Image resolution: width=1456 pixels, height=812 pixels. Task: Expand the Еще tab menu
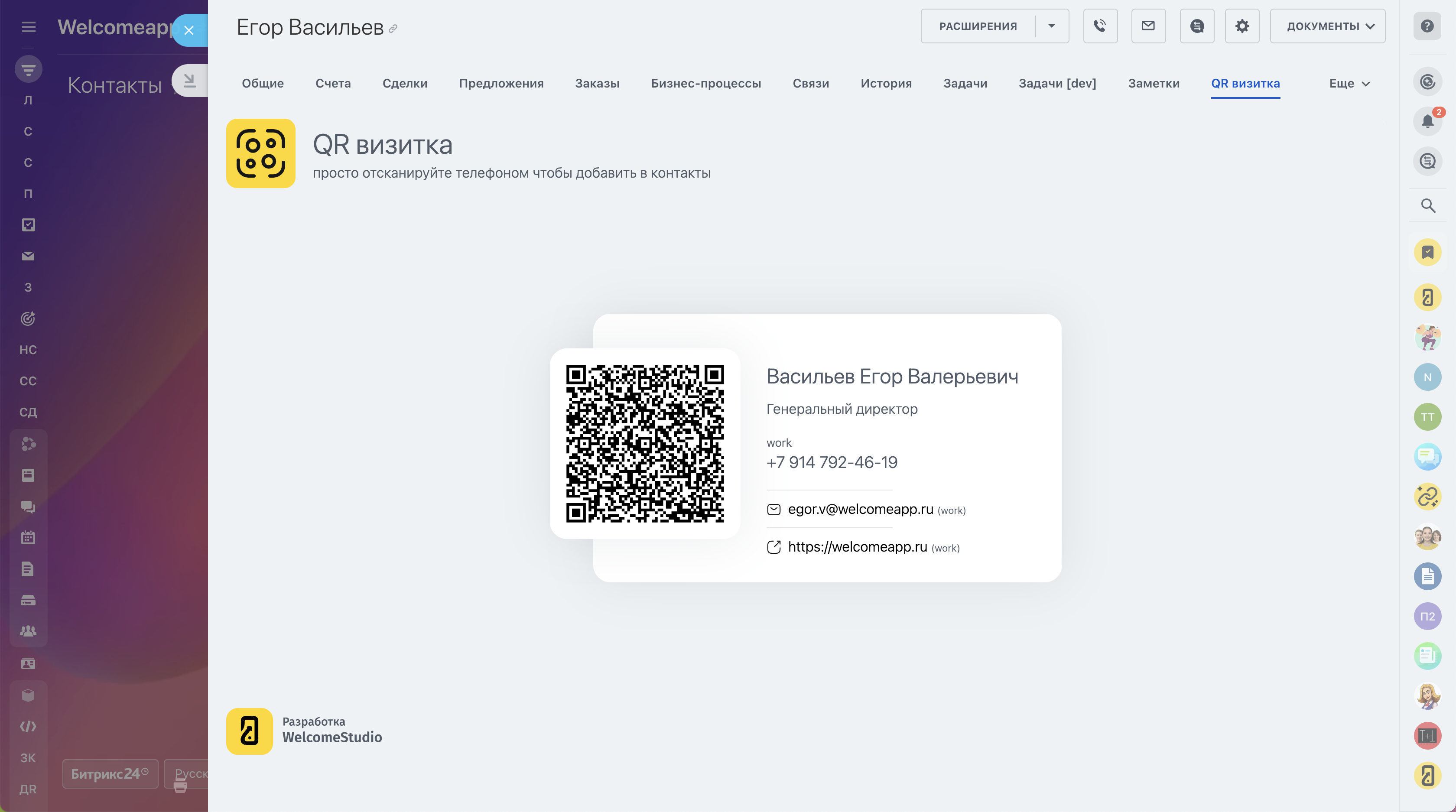[1349, 84]
